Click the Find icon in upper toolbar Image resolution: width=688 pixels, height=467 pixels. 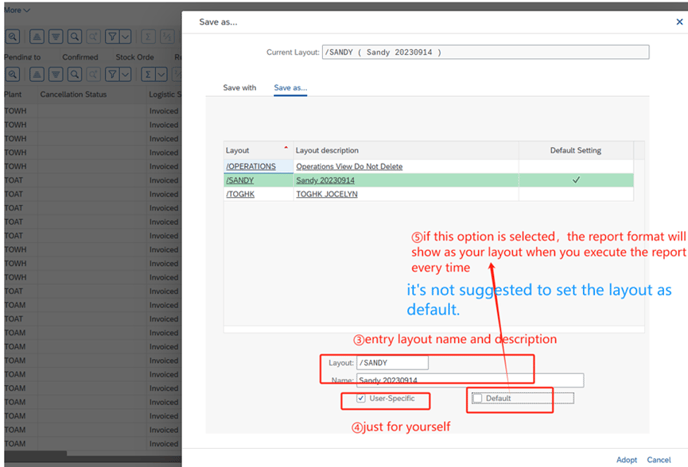[74, 35]
